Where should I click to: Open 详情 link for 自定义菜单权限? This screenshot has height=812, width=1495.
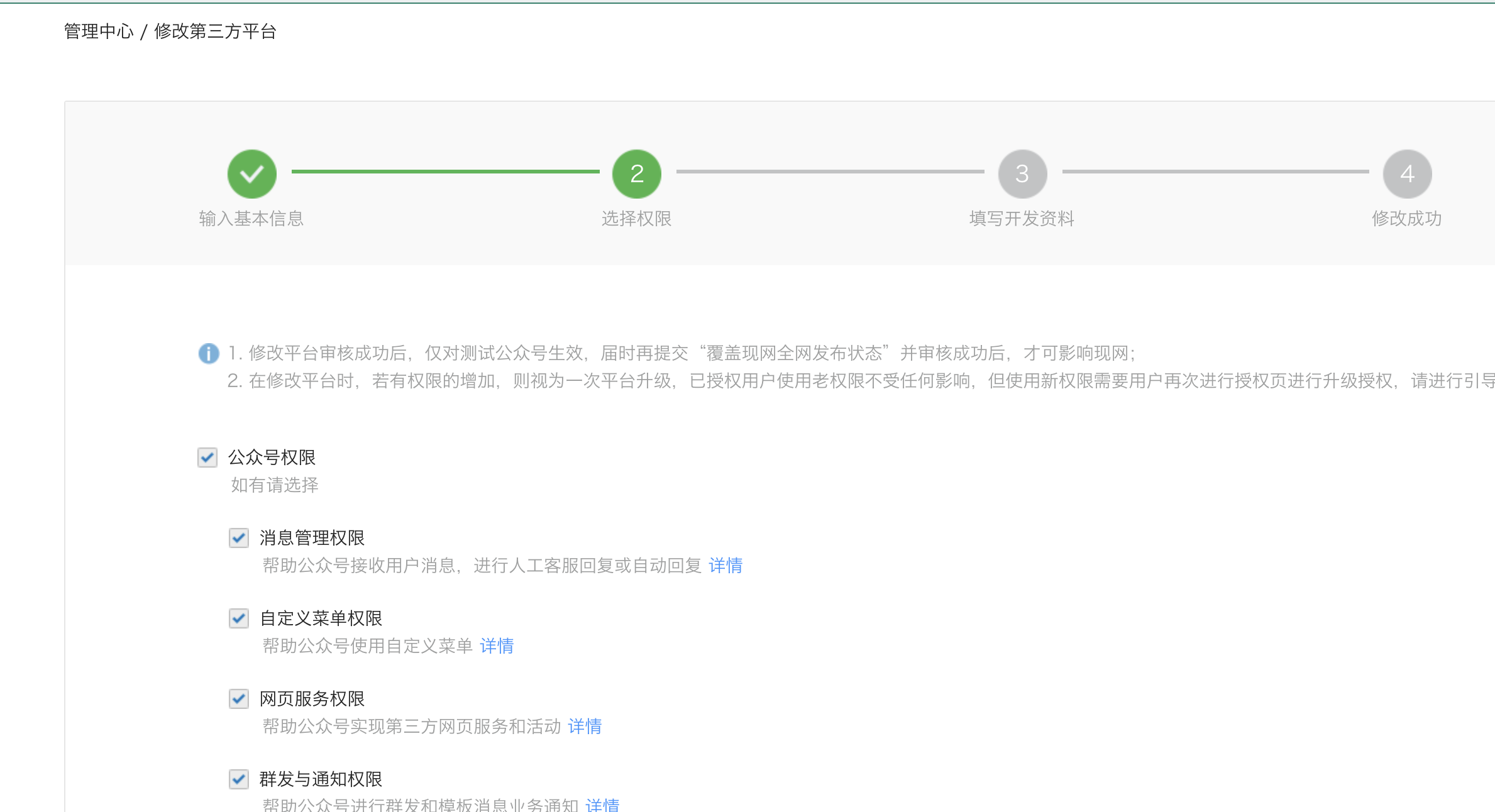click(497, 646)
